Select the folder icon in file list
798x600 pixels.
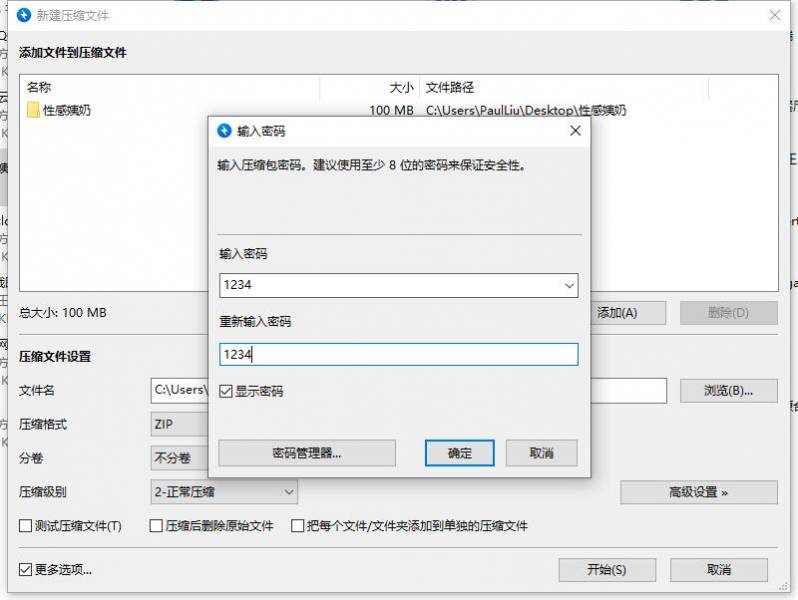coord(33,110)
